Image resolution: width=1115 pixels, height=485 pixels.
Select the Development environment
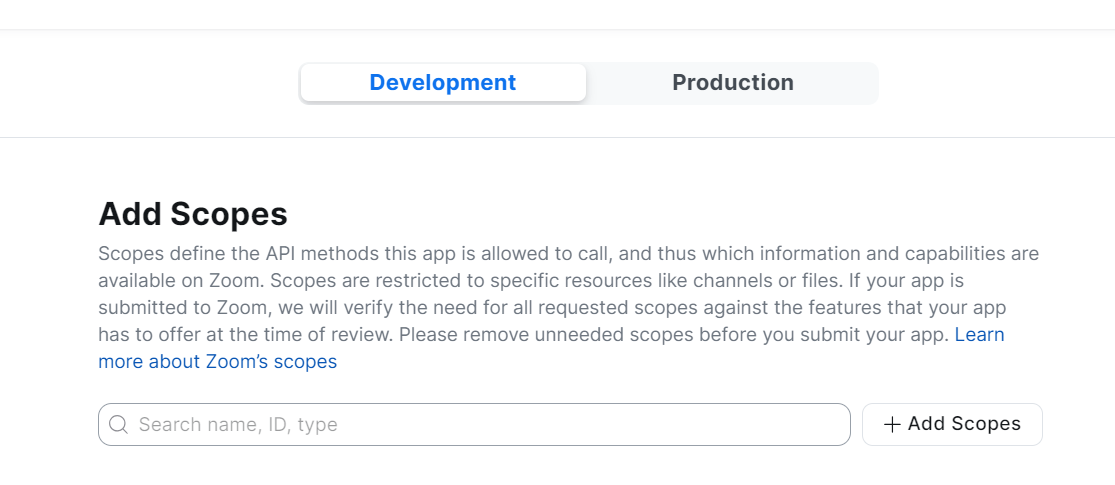[443, 83]
